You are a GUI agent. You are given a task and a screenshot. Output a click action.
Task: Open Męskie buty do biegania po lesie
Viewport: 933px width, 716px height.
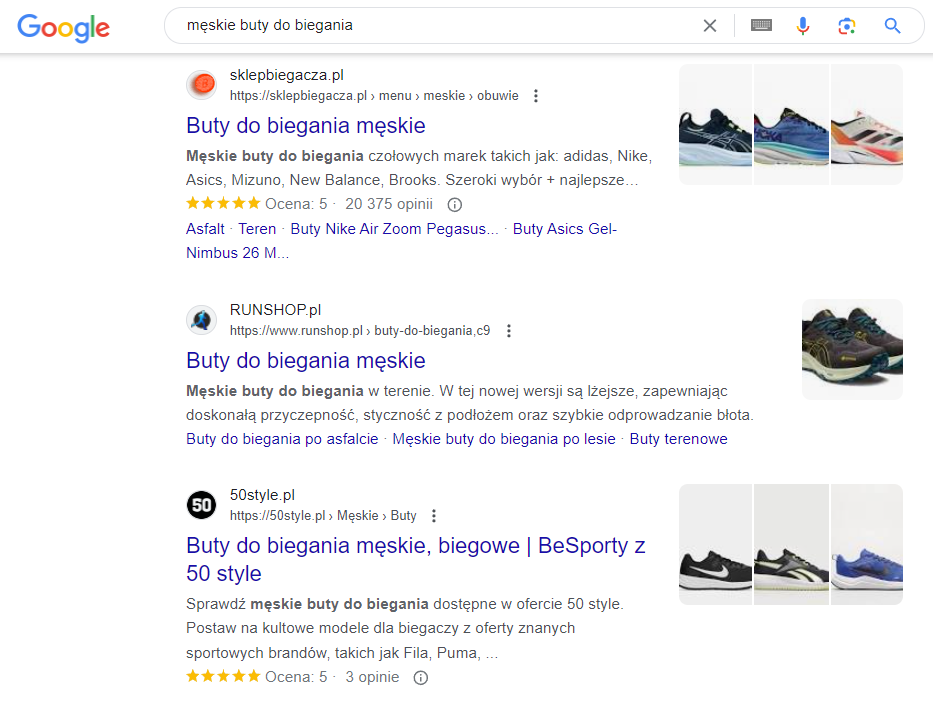[x=503, y=439]
